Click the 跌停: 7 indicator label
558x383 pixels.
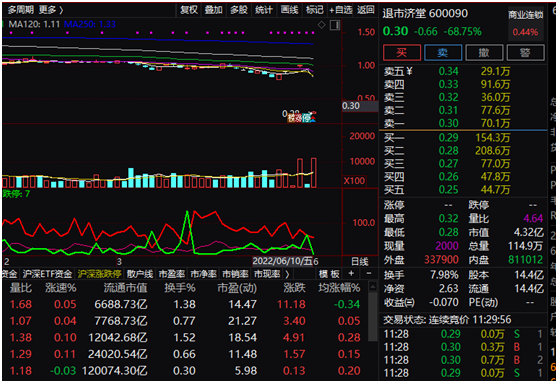pyautogui.click(x=16, y=194)
